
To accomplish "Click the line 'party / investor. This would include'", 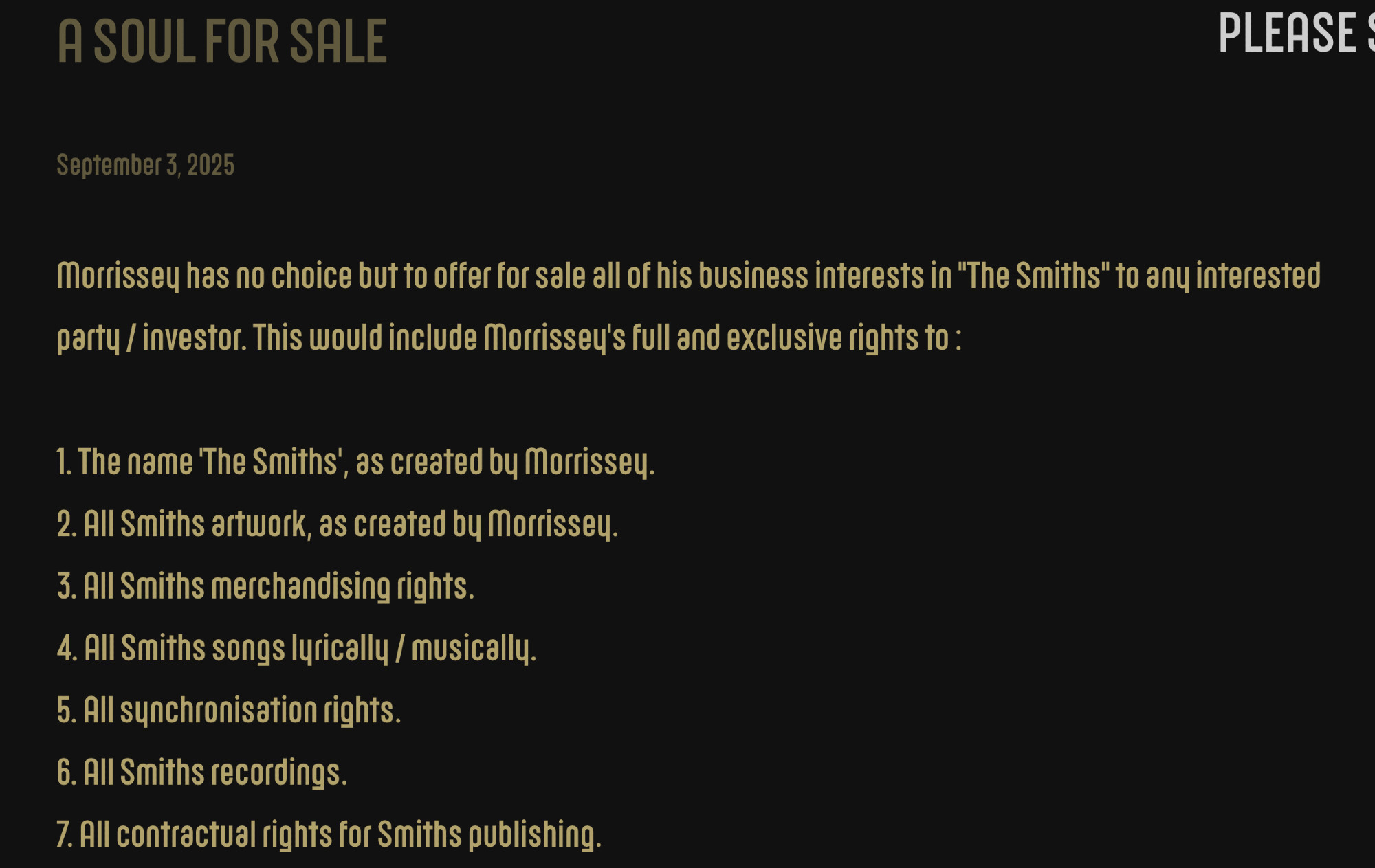I will [x=509, y=338].
